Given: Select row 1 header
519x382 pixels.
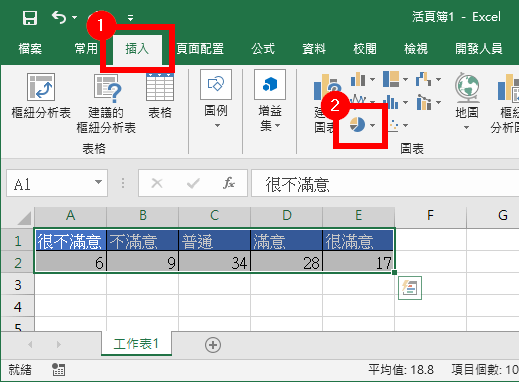Looking at the screenshot, I should coord(17,240).
